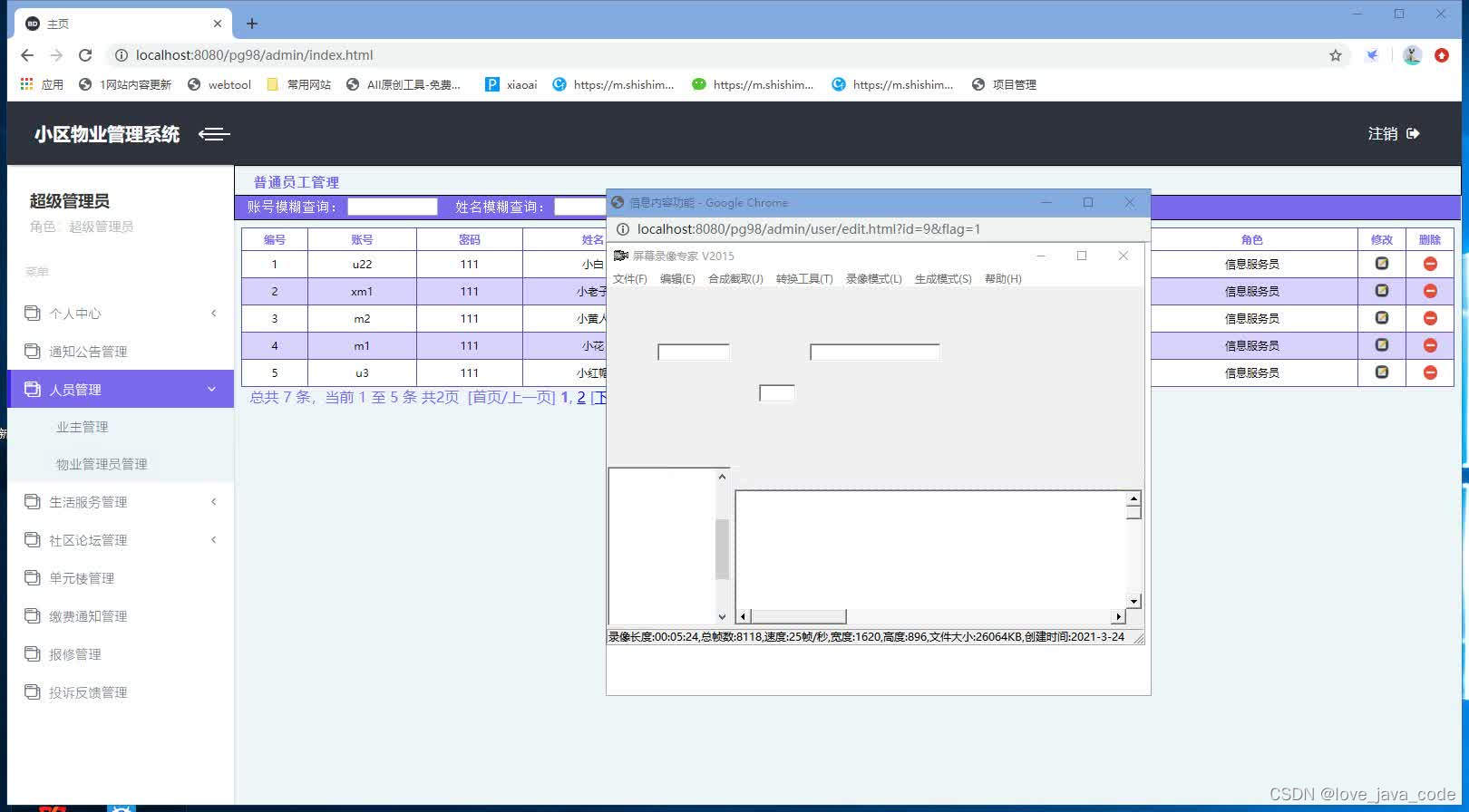Screen dimensions: 1469x812
Task: Delete row u22 with red icon
Action: (x=1430, y=264)
